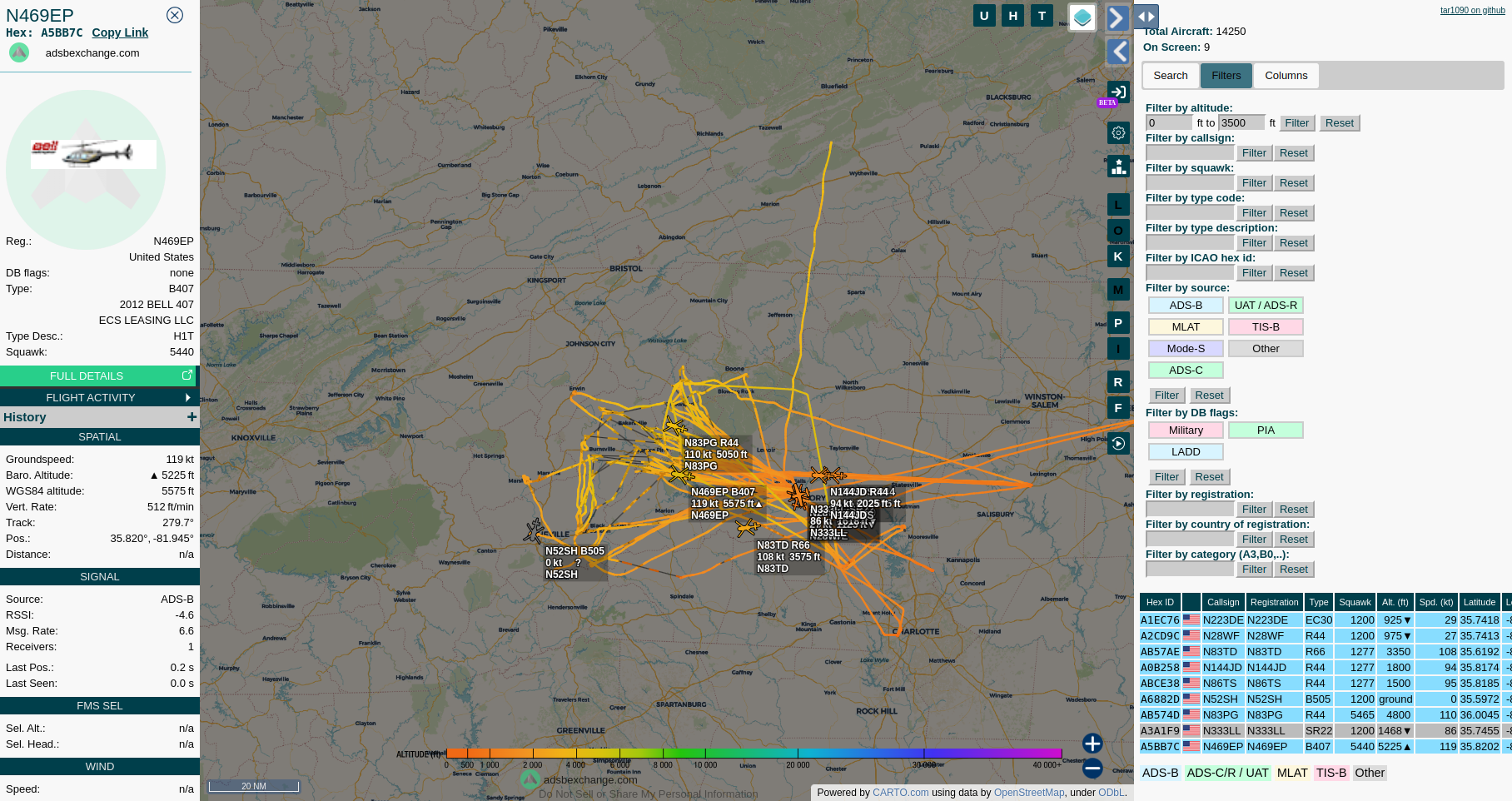Click Reset button for type code
1512x801 pixels.
pos(1294,213)
